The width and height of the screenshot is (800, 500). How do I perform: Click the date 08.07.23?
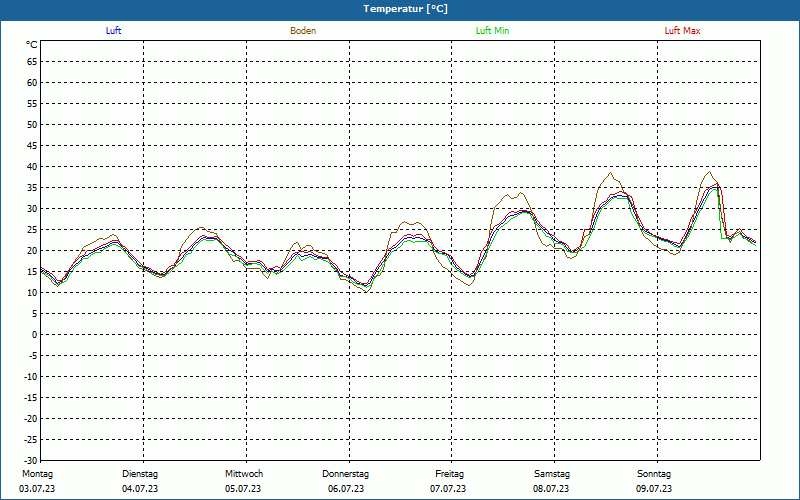551,489
